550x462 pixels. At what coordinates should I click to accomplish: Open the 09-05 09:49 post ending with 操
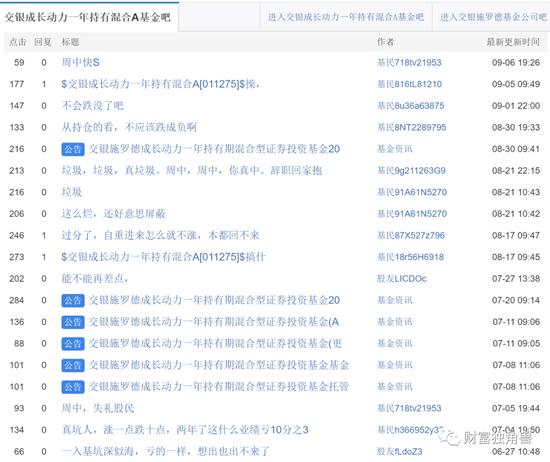click(160, 84)
